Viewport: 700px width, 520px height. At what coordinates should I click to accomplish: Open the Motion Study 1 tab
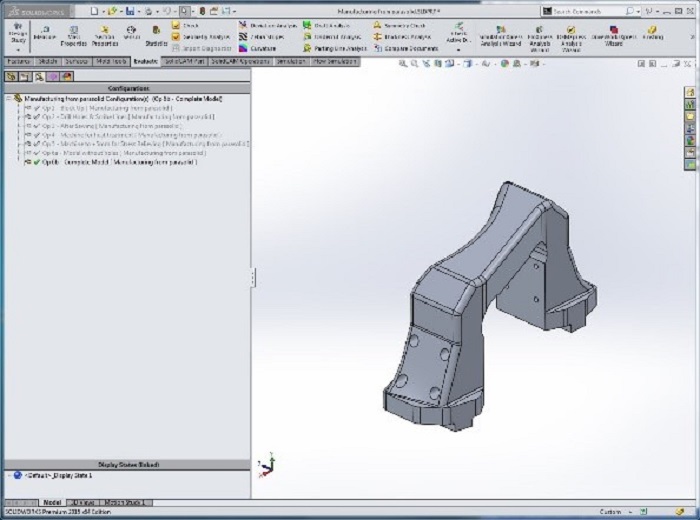pos(123,502)
